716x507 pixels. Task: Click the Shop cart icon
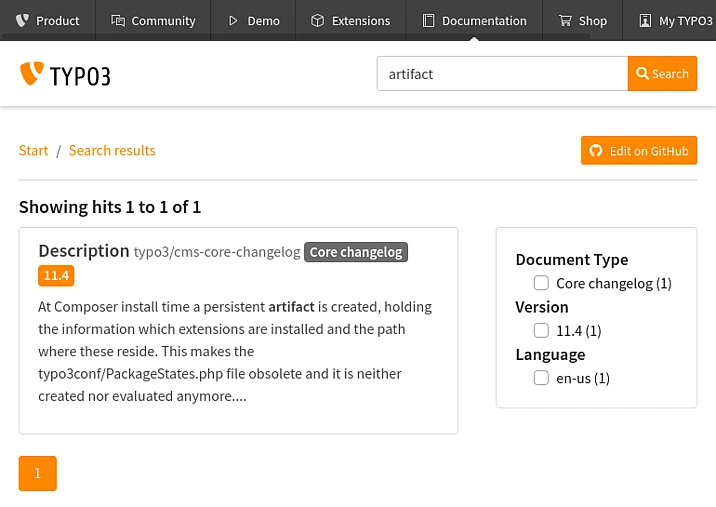tap(565, 20)
